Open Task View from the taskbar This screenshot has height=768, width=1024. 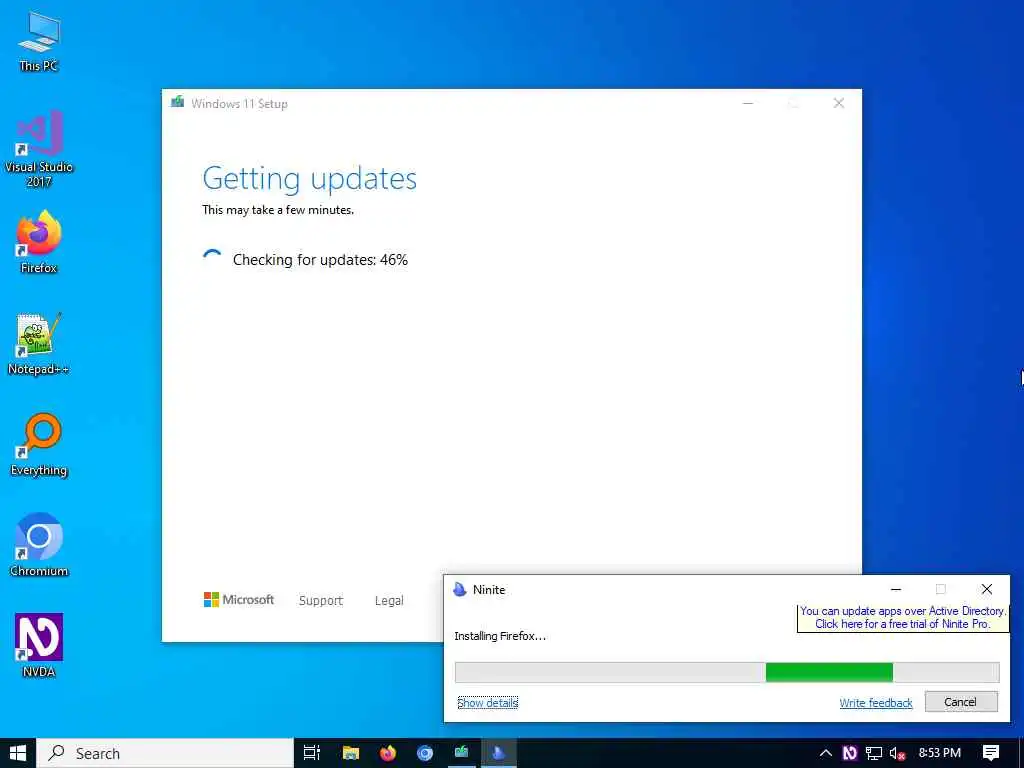[312, 753]
